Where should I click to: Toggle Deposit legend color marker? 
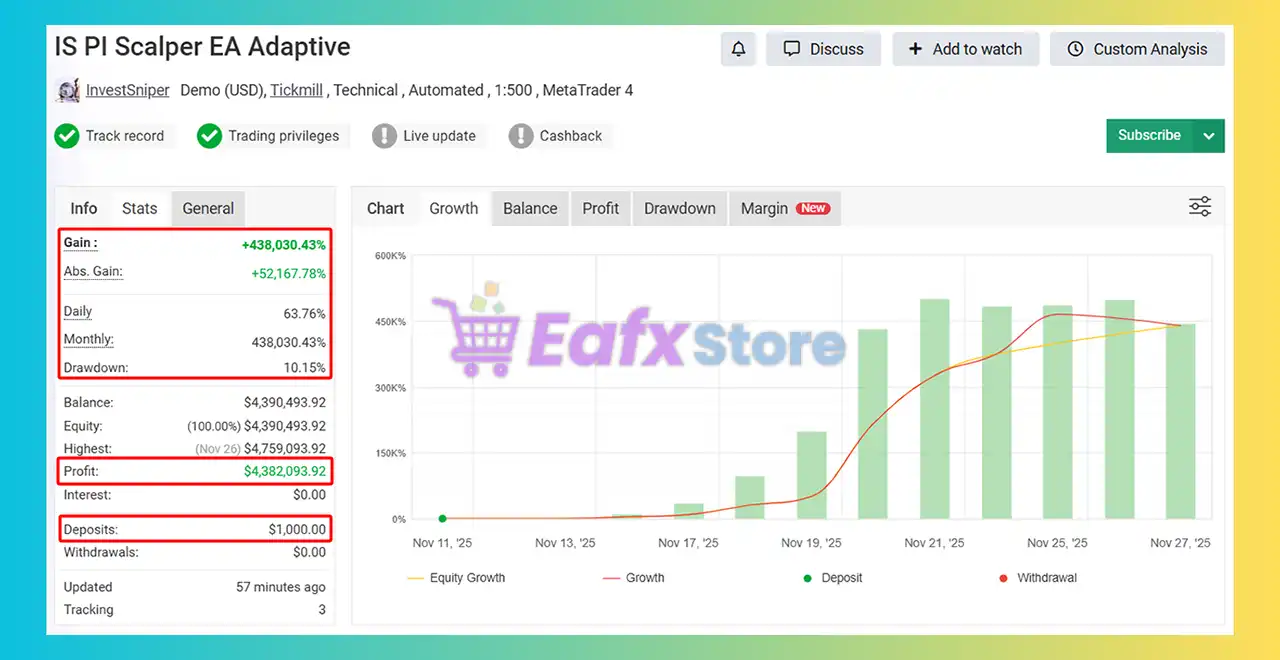(808, 578)
